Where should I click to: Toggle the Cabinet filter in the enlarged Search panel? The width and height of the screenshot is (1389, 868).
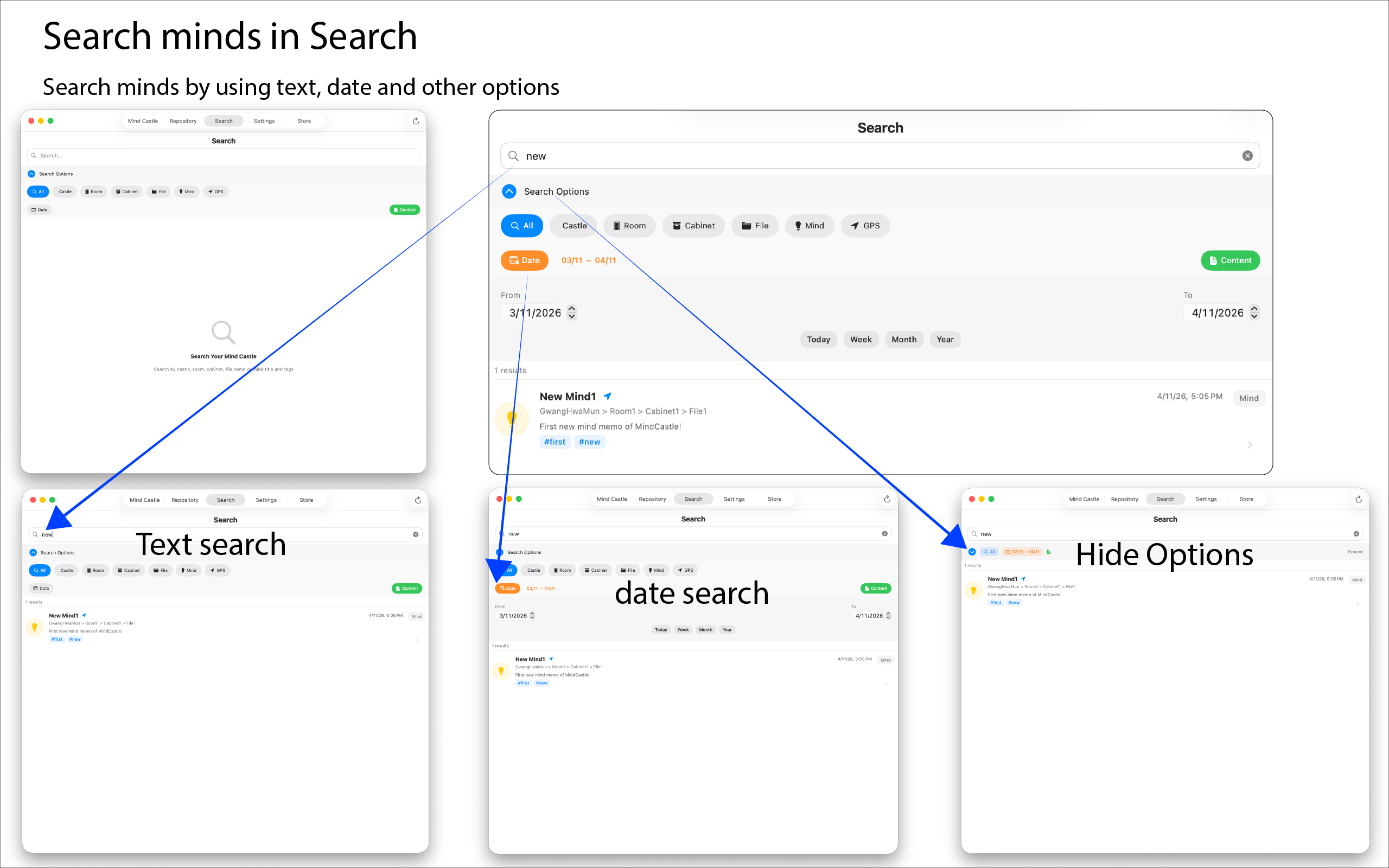point(693,226)
